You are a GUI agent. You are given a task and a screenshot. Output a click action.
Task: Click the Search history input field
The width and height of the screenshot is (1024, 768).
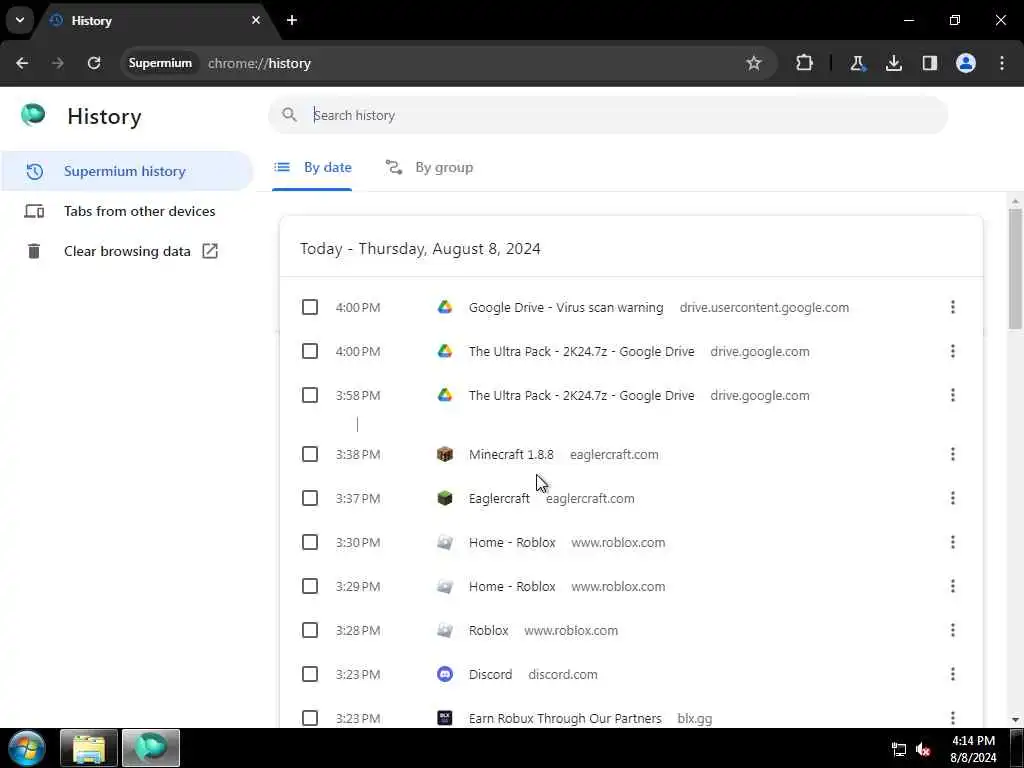pos(608,115)
